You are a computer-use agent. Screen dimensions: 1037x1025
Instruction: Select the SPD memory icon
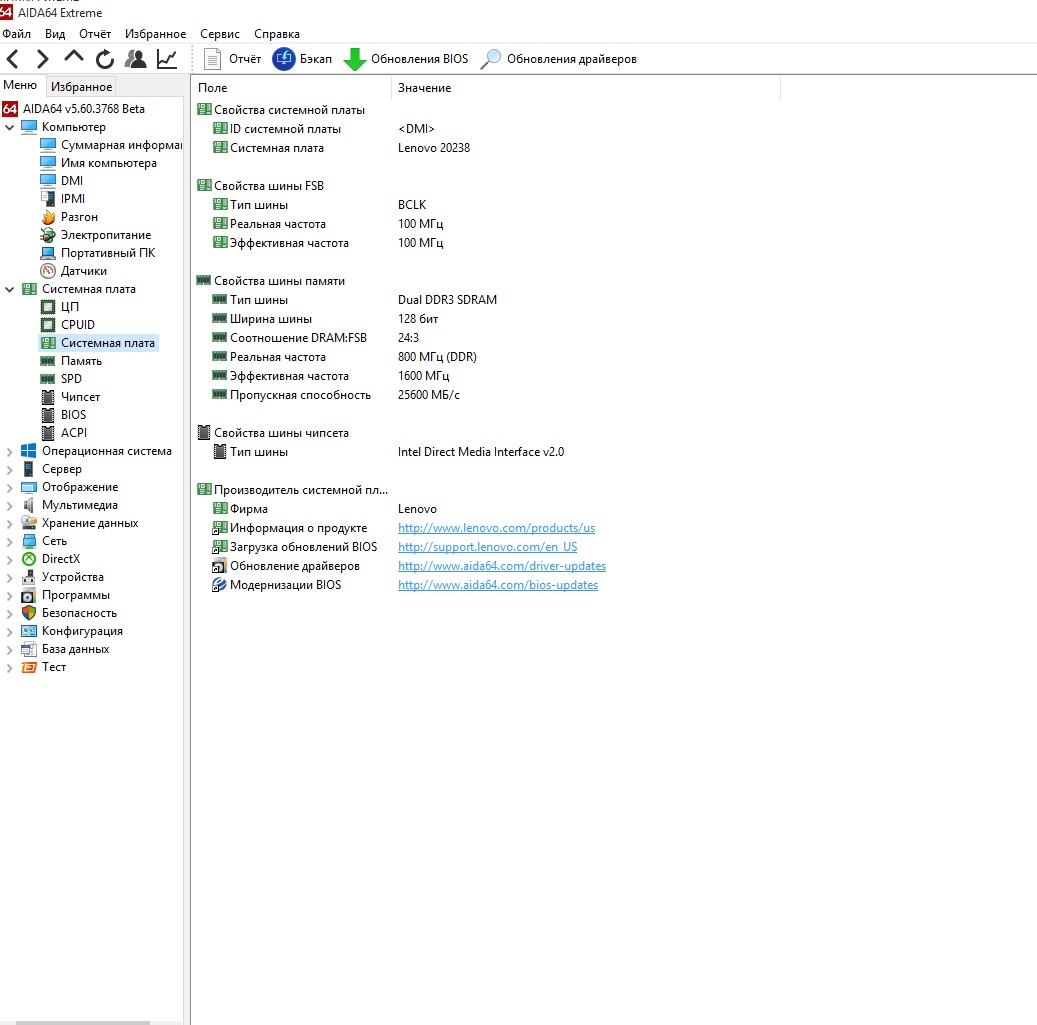[48, 379]
